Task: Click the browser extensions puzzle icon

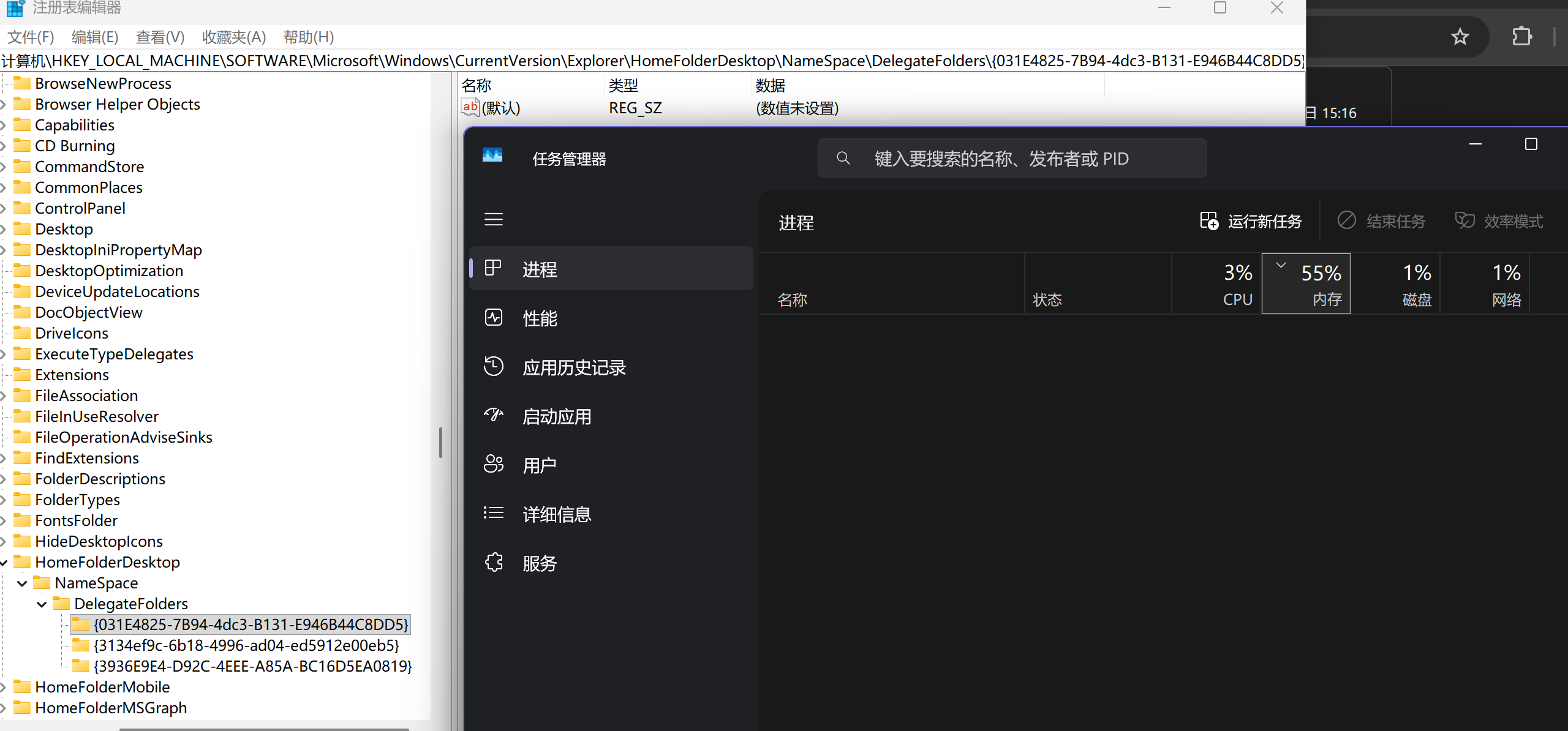Action: click(x=1521, y=37)
